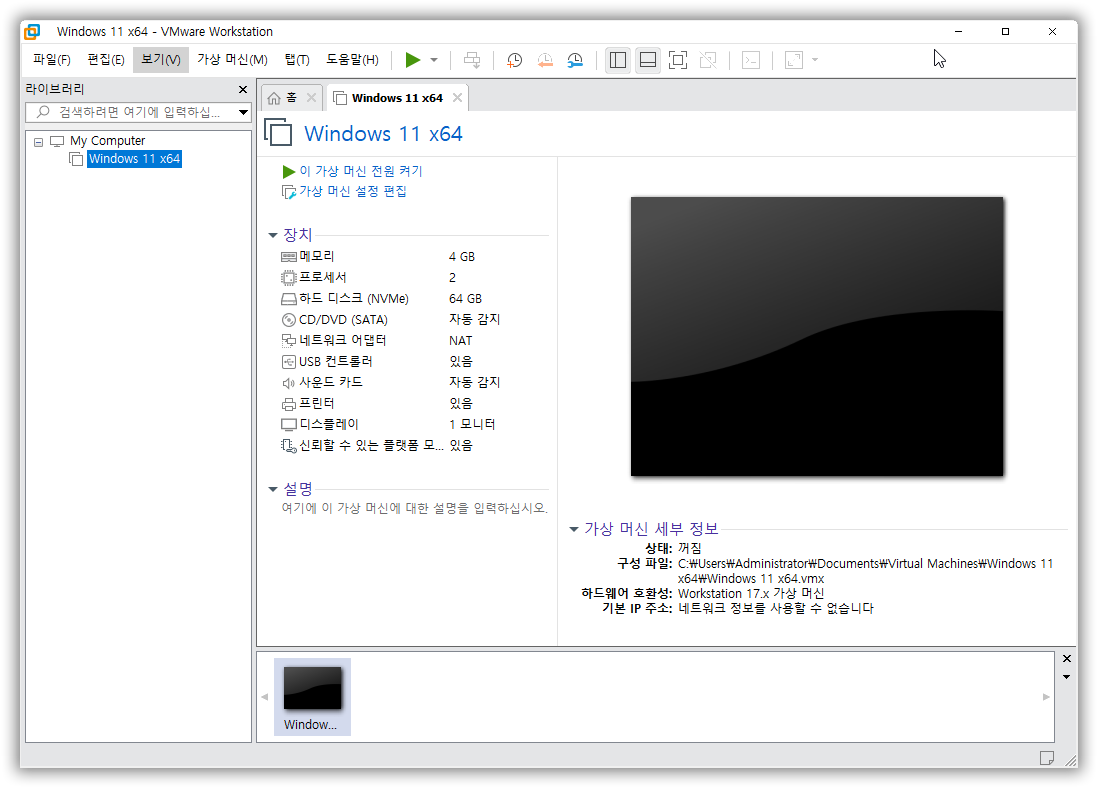Select the 4 GB memory value
This screenshot has height=788, width=1098.
461,257
